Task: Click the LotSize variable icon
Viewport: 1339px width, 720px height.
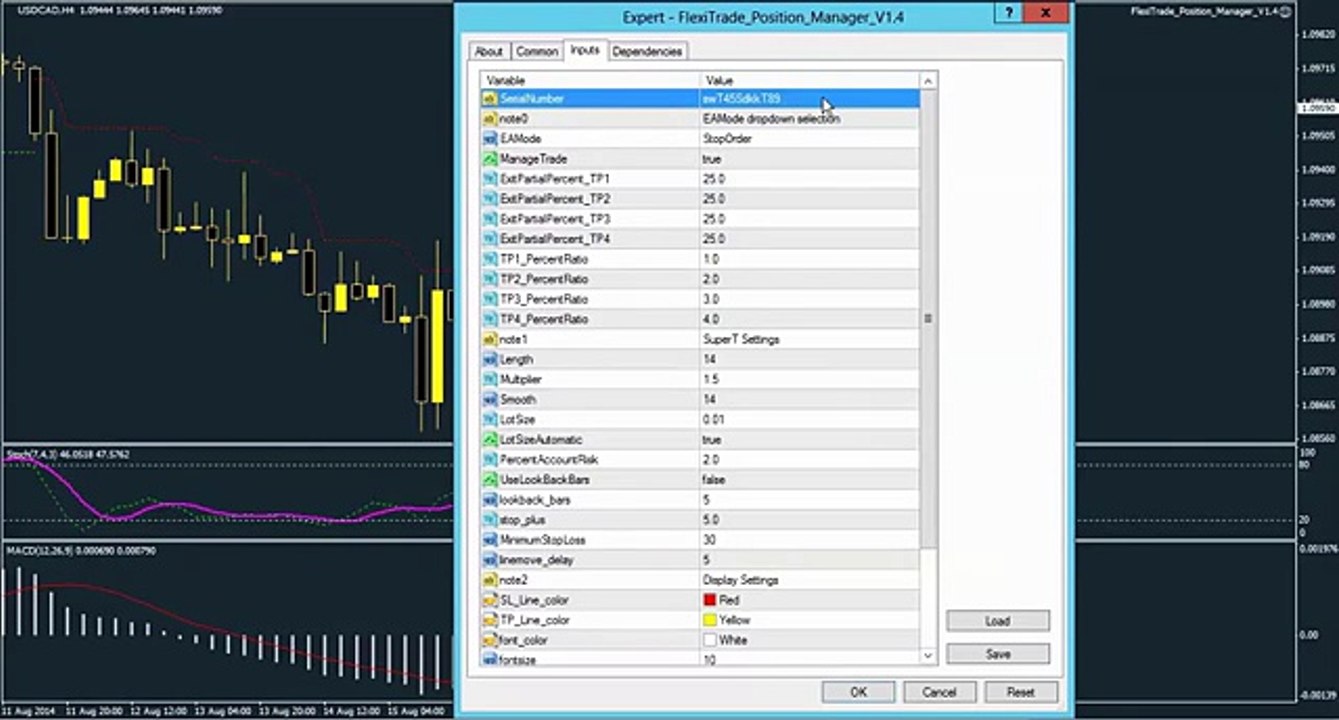Action: [490, 419]
